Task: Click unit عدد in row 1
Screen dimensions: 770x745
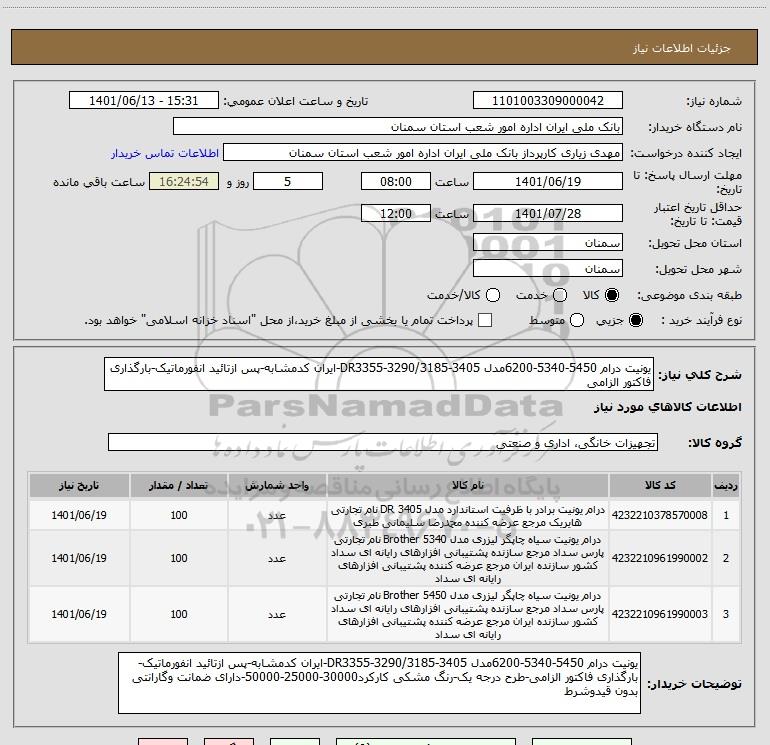Action: (x=277, y=515)
